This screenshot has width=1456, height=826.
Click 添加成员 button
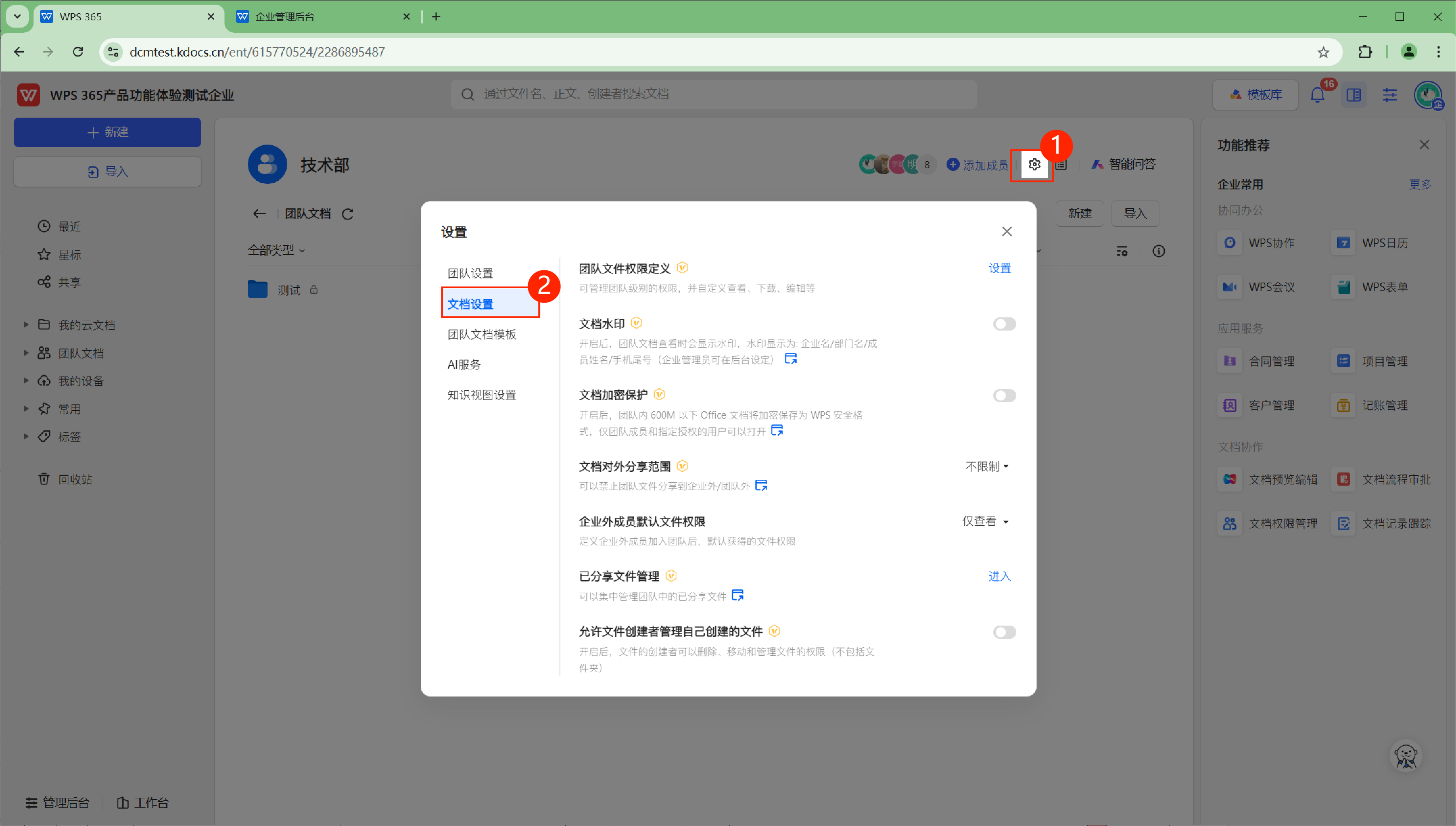(977, 165)
